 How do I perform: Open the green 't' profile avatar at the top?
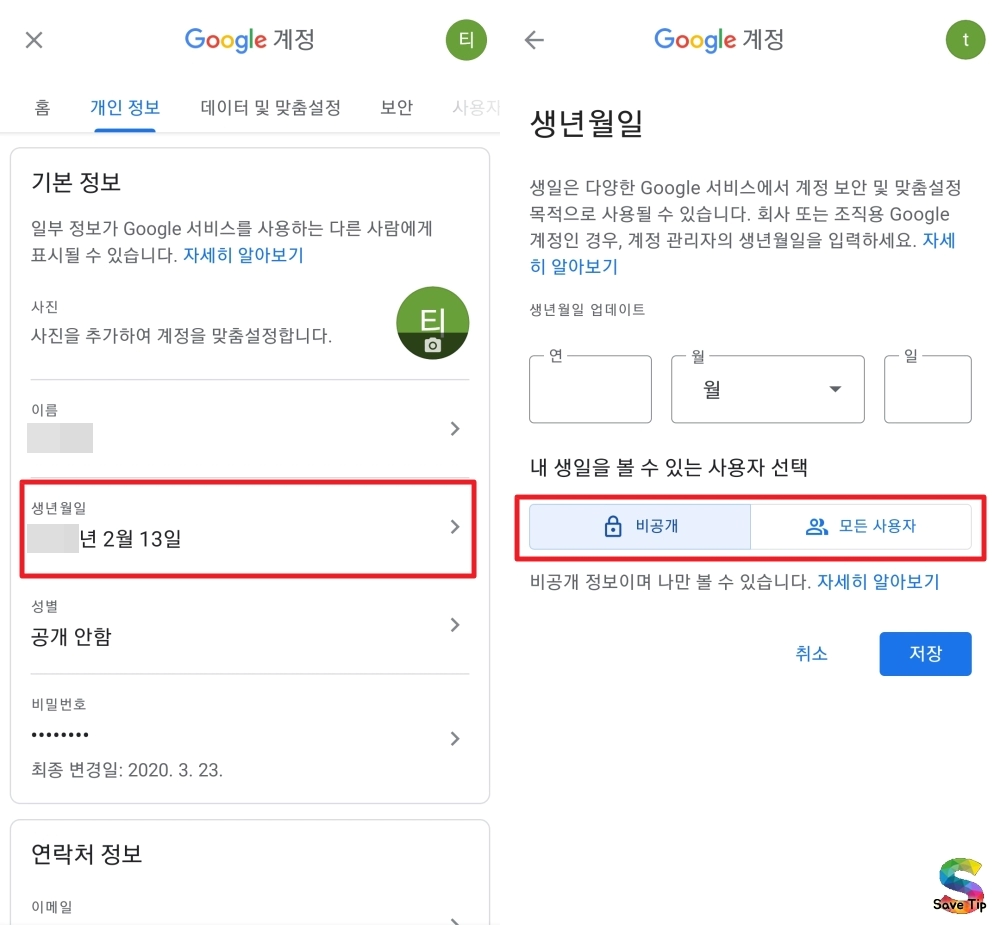pyautogui.click(x=965, y=40)
